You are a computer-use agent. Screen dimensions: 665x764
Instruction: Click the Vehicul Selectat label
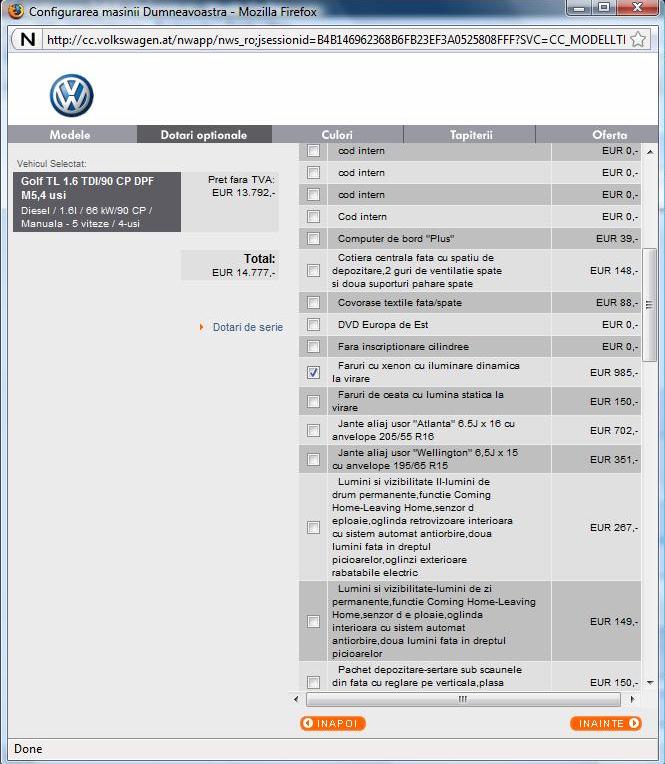pos(52,164)
